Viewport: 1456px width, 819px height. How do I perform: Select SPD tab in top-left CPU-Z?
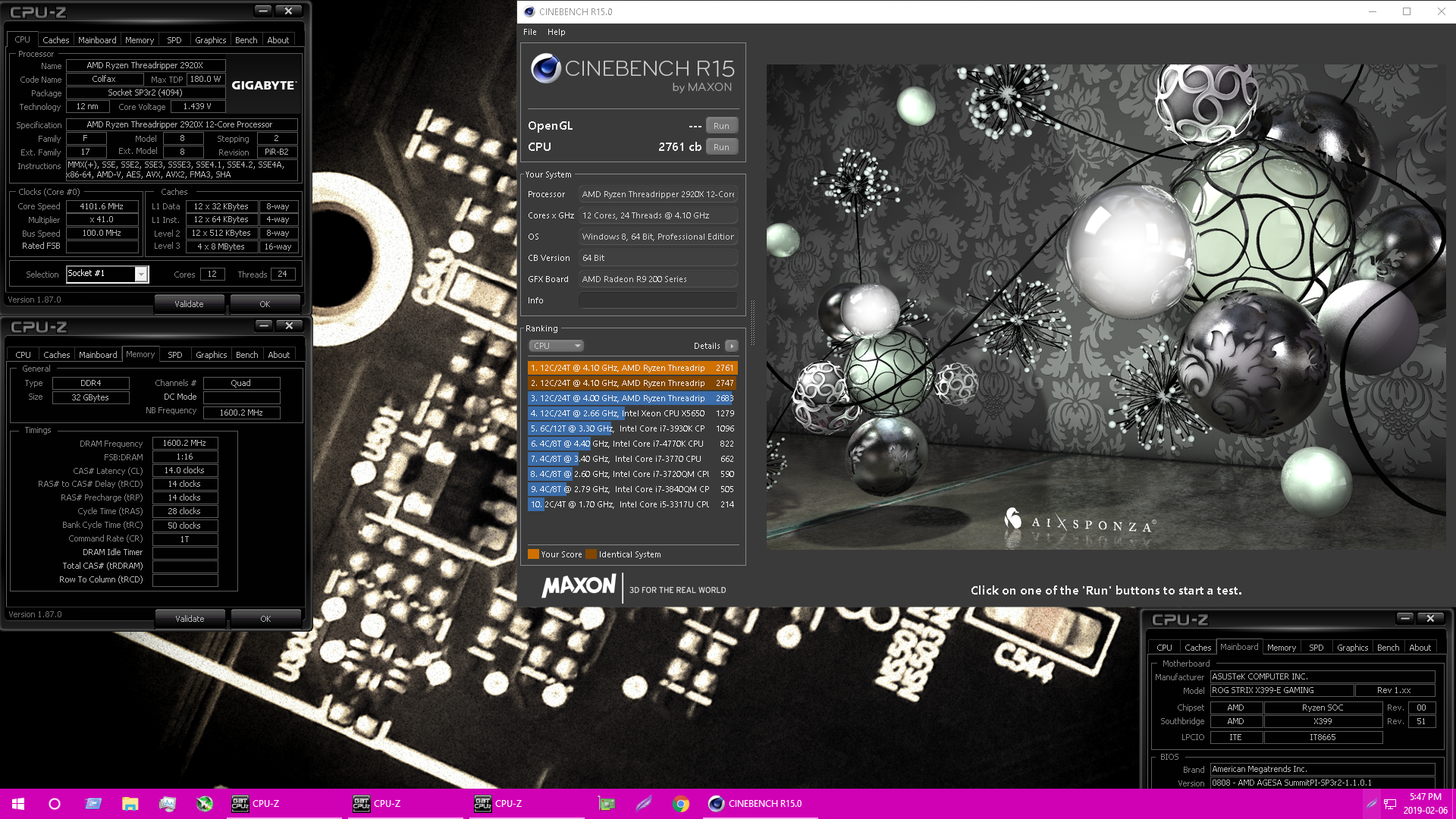[174, 40]
